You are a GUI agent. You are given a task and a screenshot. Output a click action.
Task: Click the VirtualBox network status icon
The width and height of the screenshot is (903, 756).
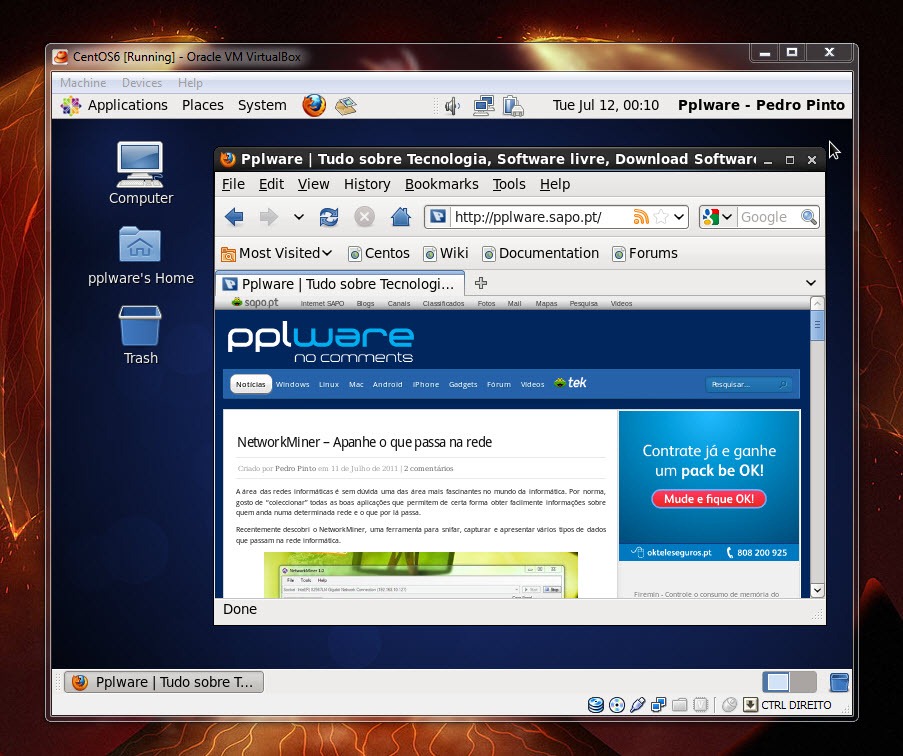tap(658, 705)
